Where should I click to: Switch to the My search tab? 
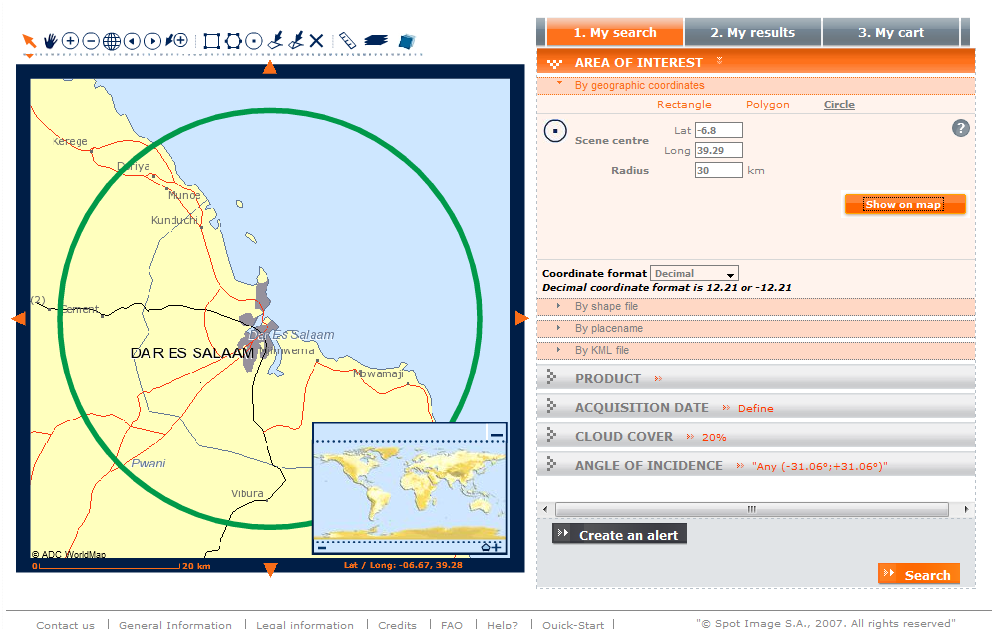coord(615,32)
